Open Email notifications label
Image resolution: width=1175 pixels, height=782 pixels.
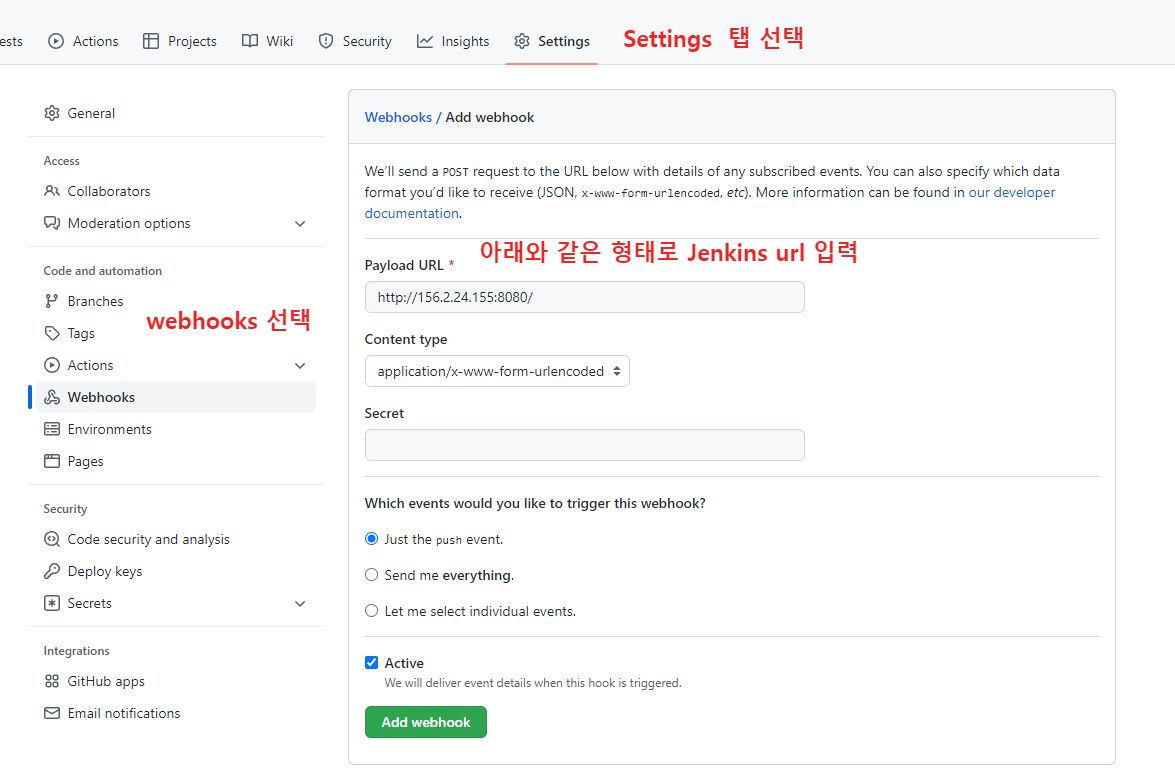coord(124,713)
